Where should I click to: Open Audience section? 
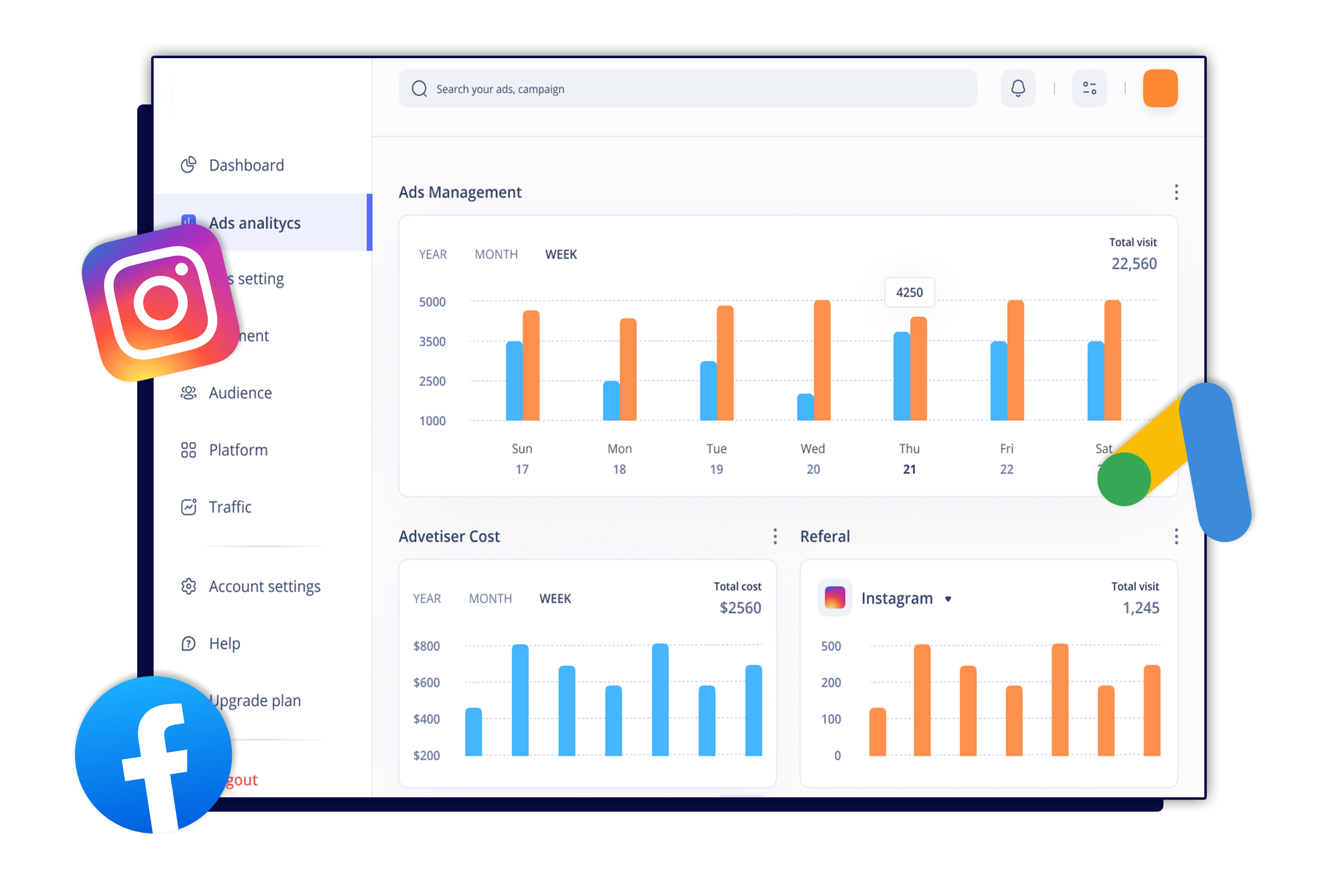tap(240, 392)
